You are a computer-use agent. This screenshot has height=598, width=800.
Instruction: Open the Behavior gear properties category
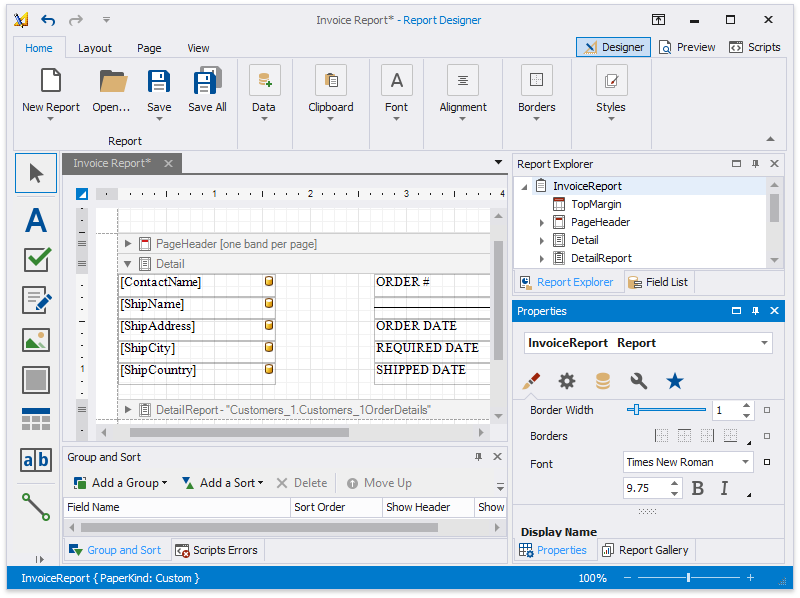pos(567,381)
